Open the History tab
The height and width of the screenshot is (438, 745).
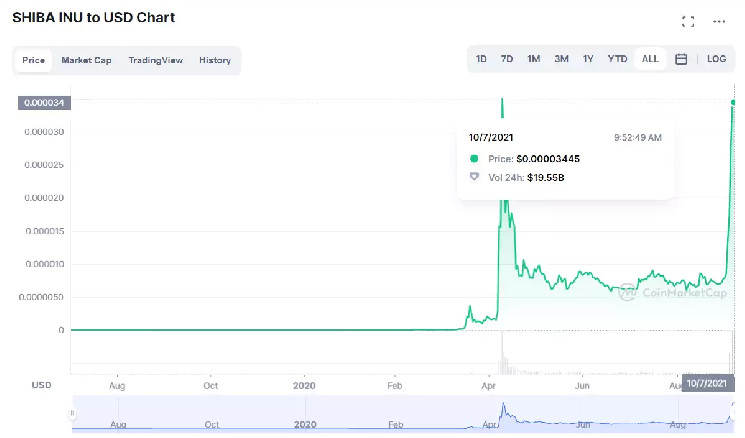coord(214,60)
